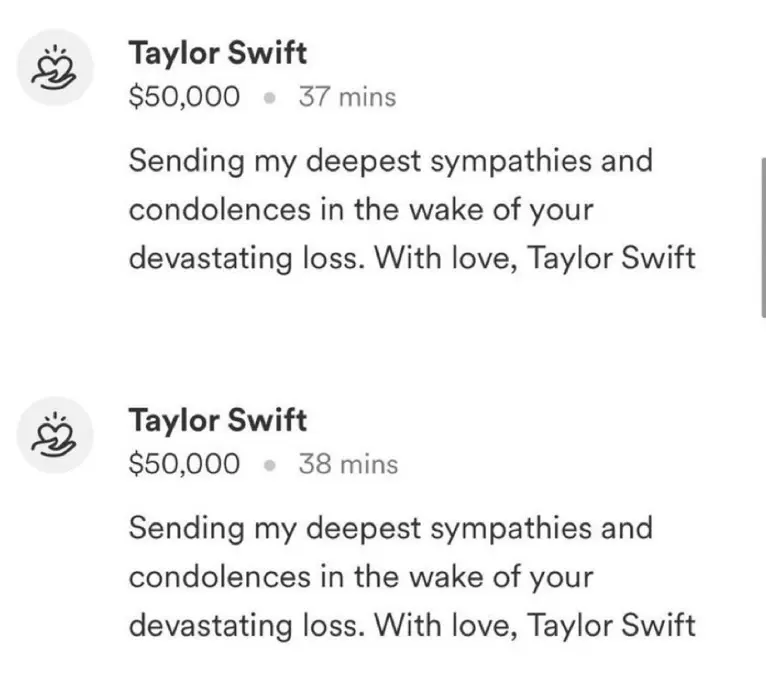Click the vertical scrollbar thumb on the right
The image size is (766, 690).
762,236
